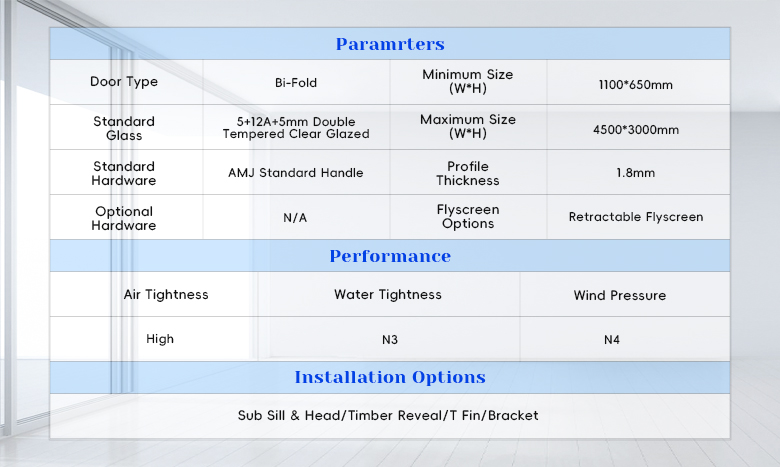Viewport: 780px width, 467px height.
Task: Click the Performance section header
Action: click(390, 256)
